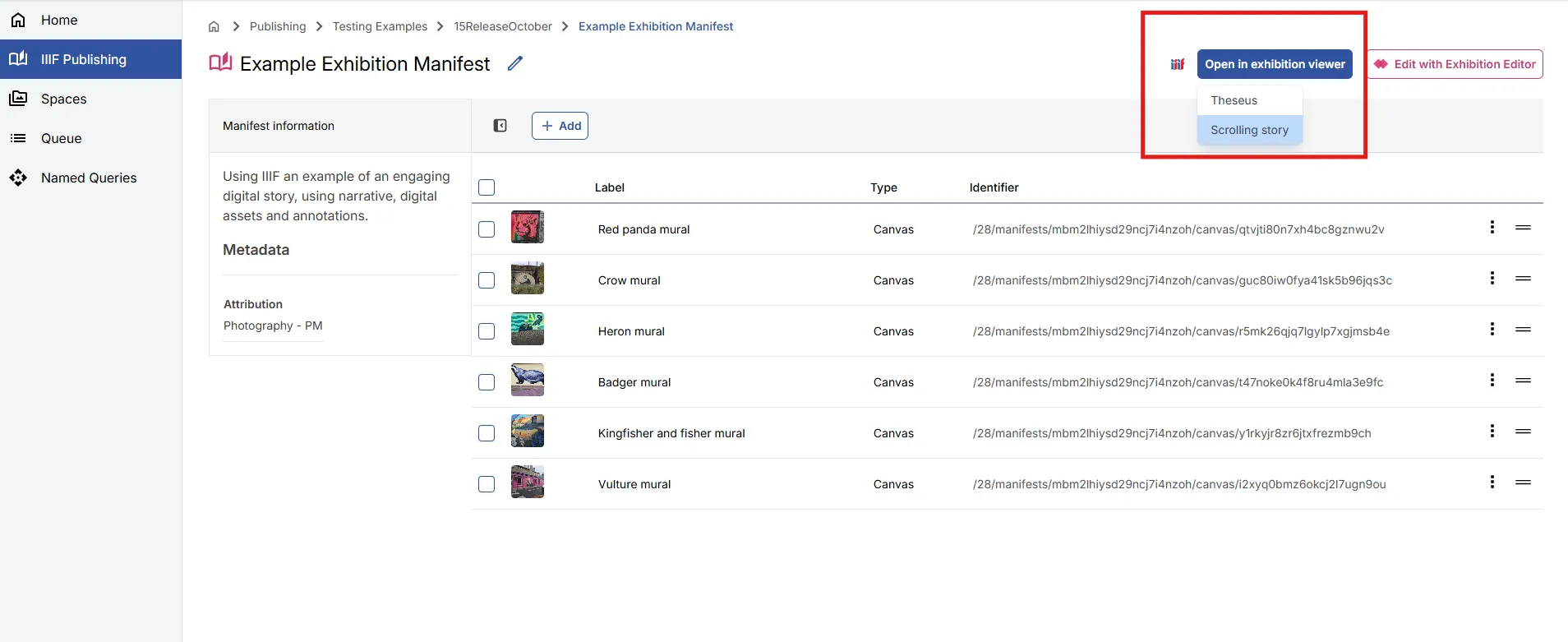The image size is (1568, 642).
Task: Click the Badger mural thumbnail
Action: pyautogui.click(x=528, y=380)
